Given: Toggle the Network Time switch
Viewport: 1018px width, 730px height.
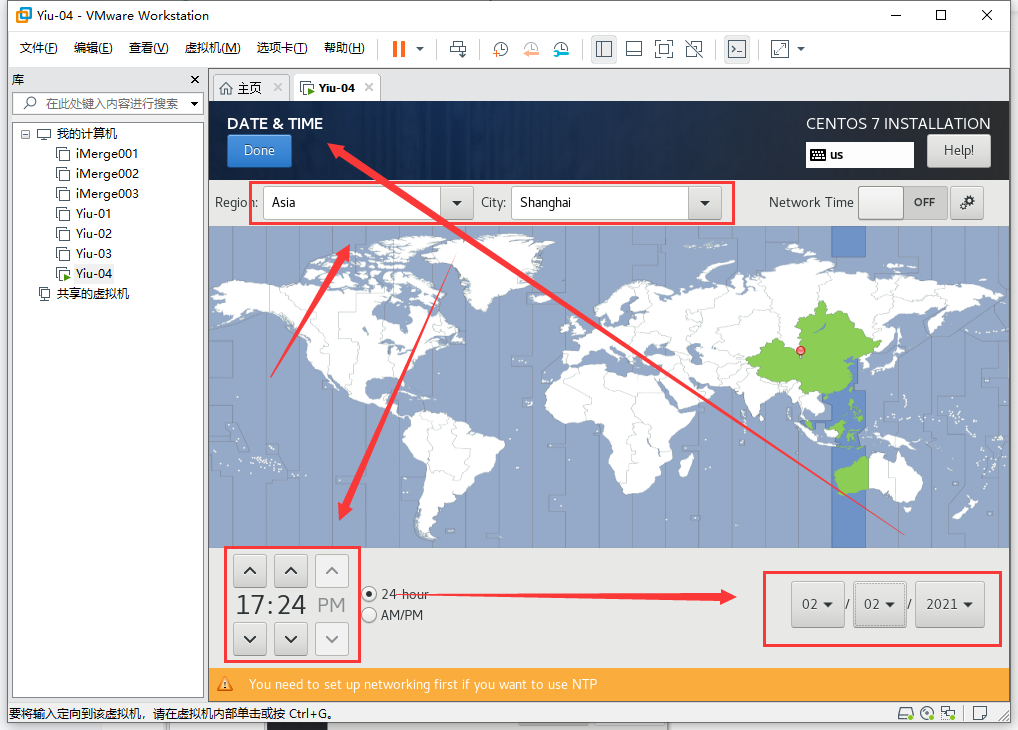Looking at the screenshot, I should point(903,203).
